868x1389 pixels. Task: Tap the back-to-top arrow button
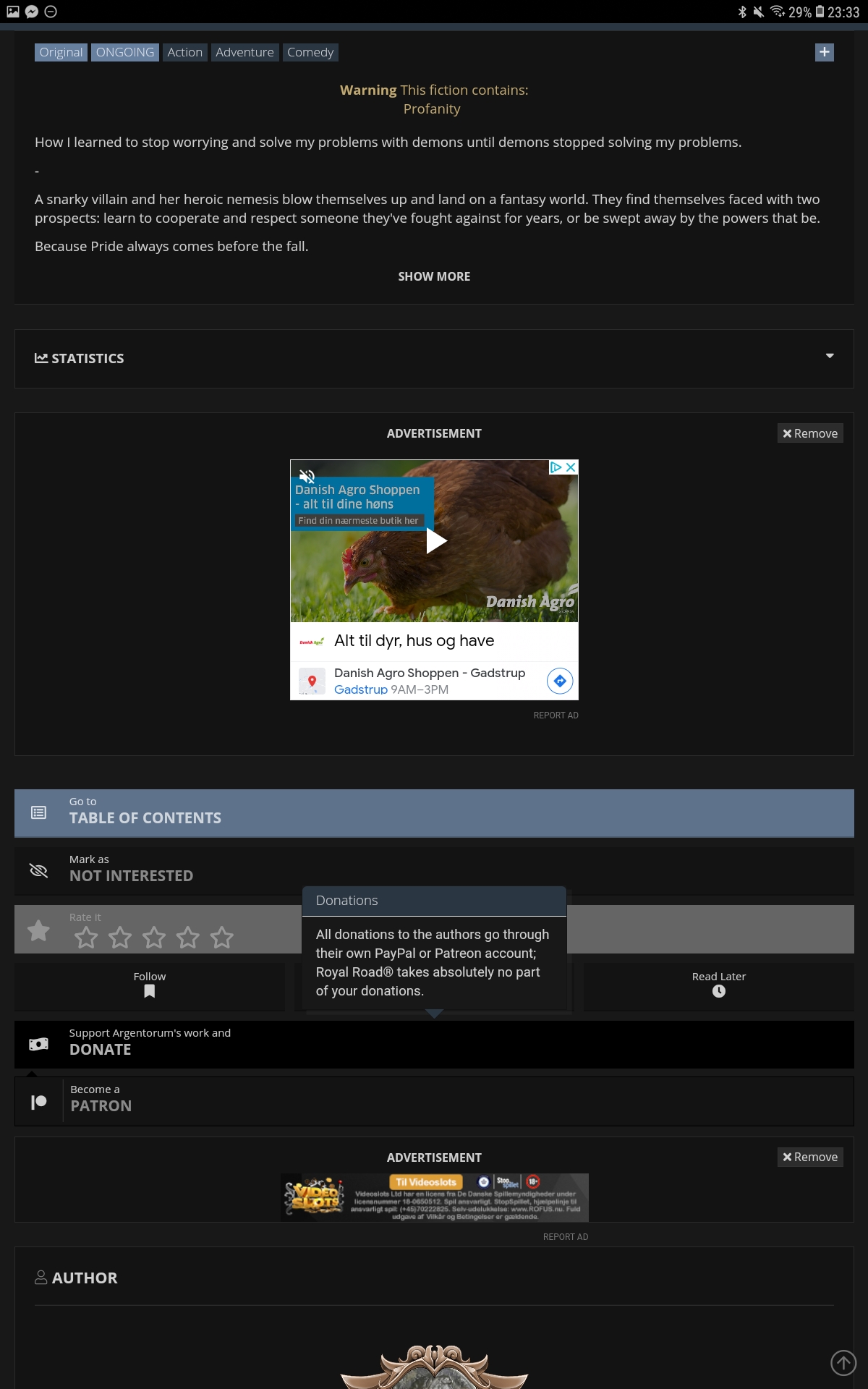point(843,1363)
